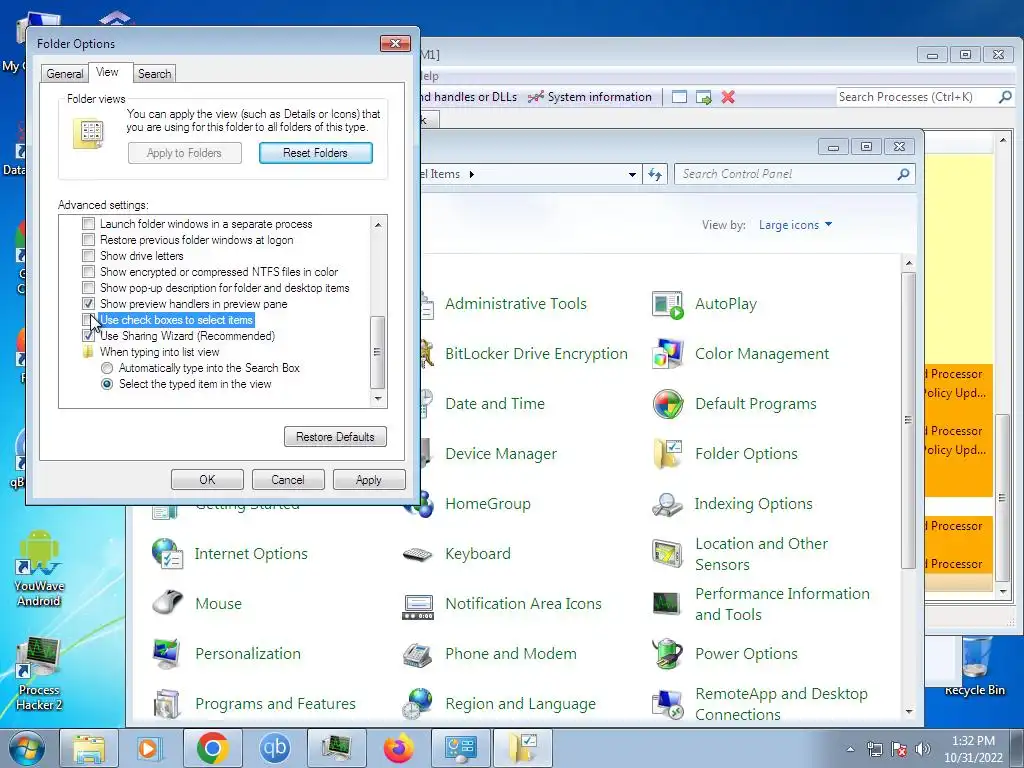Click the Control Panel scroll down arrow
This screenshot has height=768, width=1024.
tap(908, 712)
